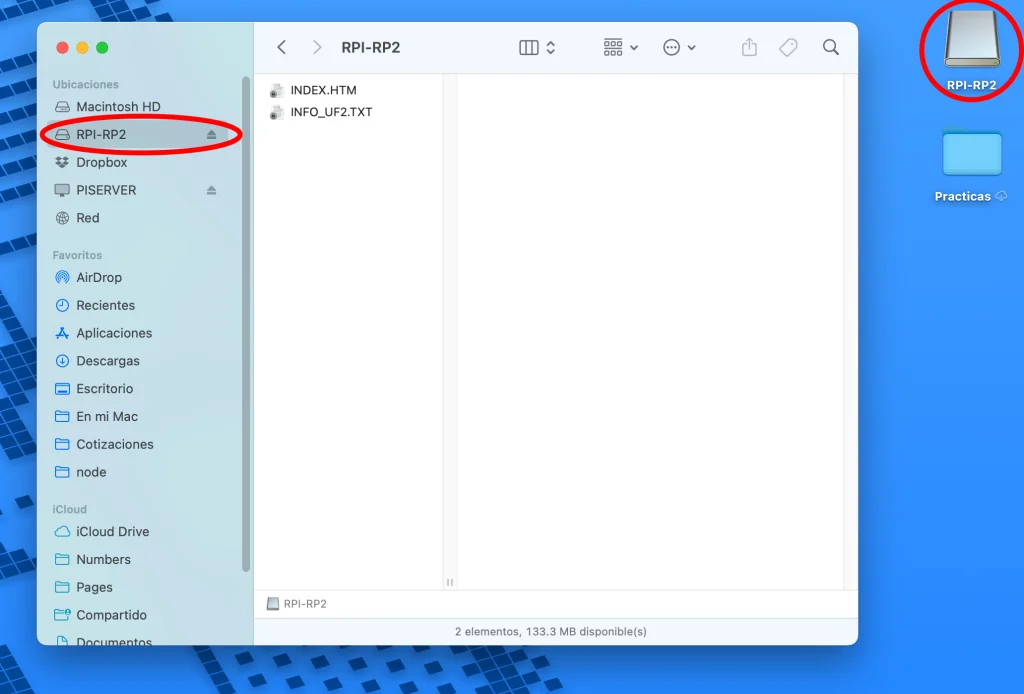Open AirDrop in Favoritos
This screenshot has height=694, width=1024.
point(140,277)
